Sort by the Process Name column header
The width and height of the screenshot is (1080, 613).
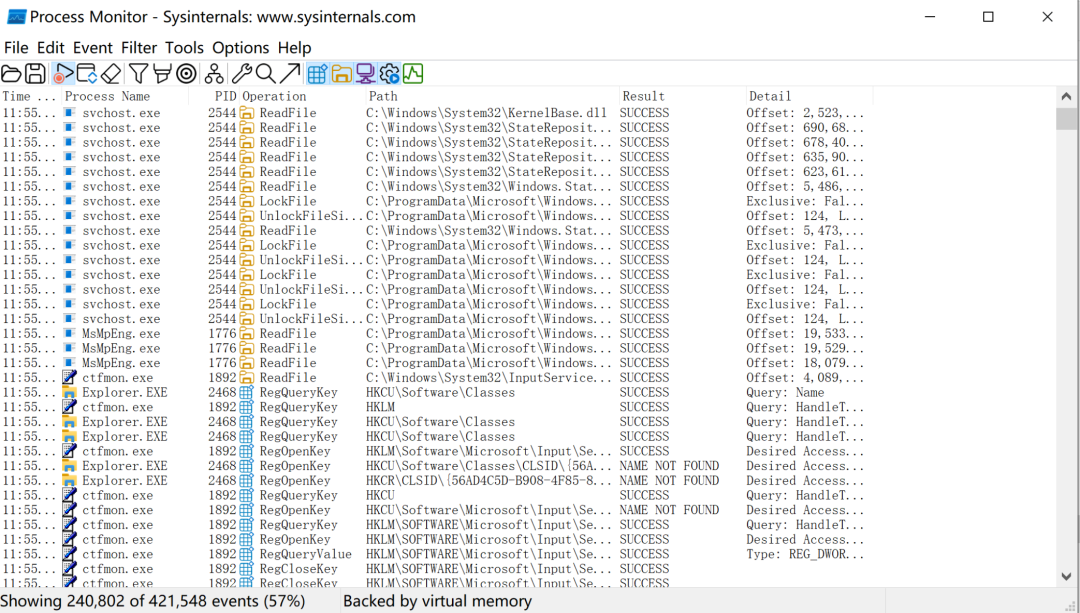pos(125,96)
